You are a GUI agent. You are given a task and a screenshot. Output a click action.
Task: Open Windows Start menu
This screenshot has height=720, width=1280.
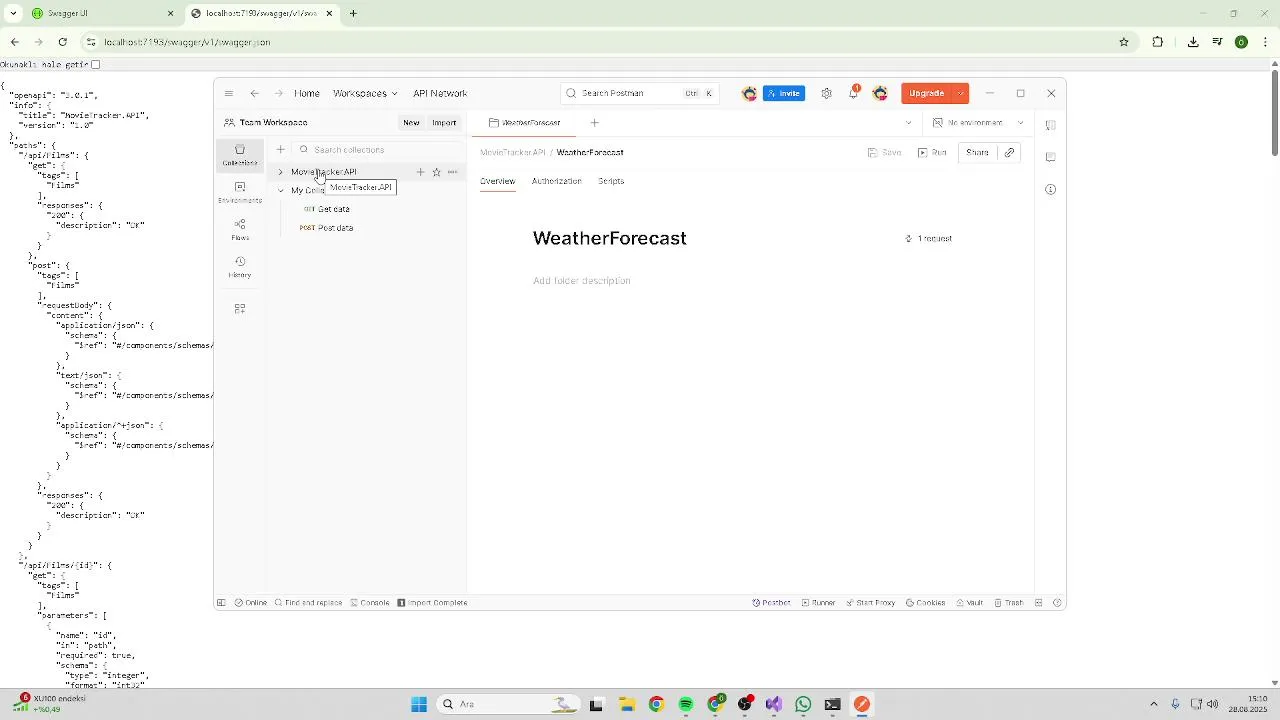(x=419, y=704)
